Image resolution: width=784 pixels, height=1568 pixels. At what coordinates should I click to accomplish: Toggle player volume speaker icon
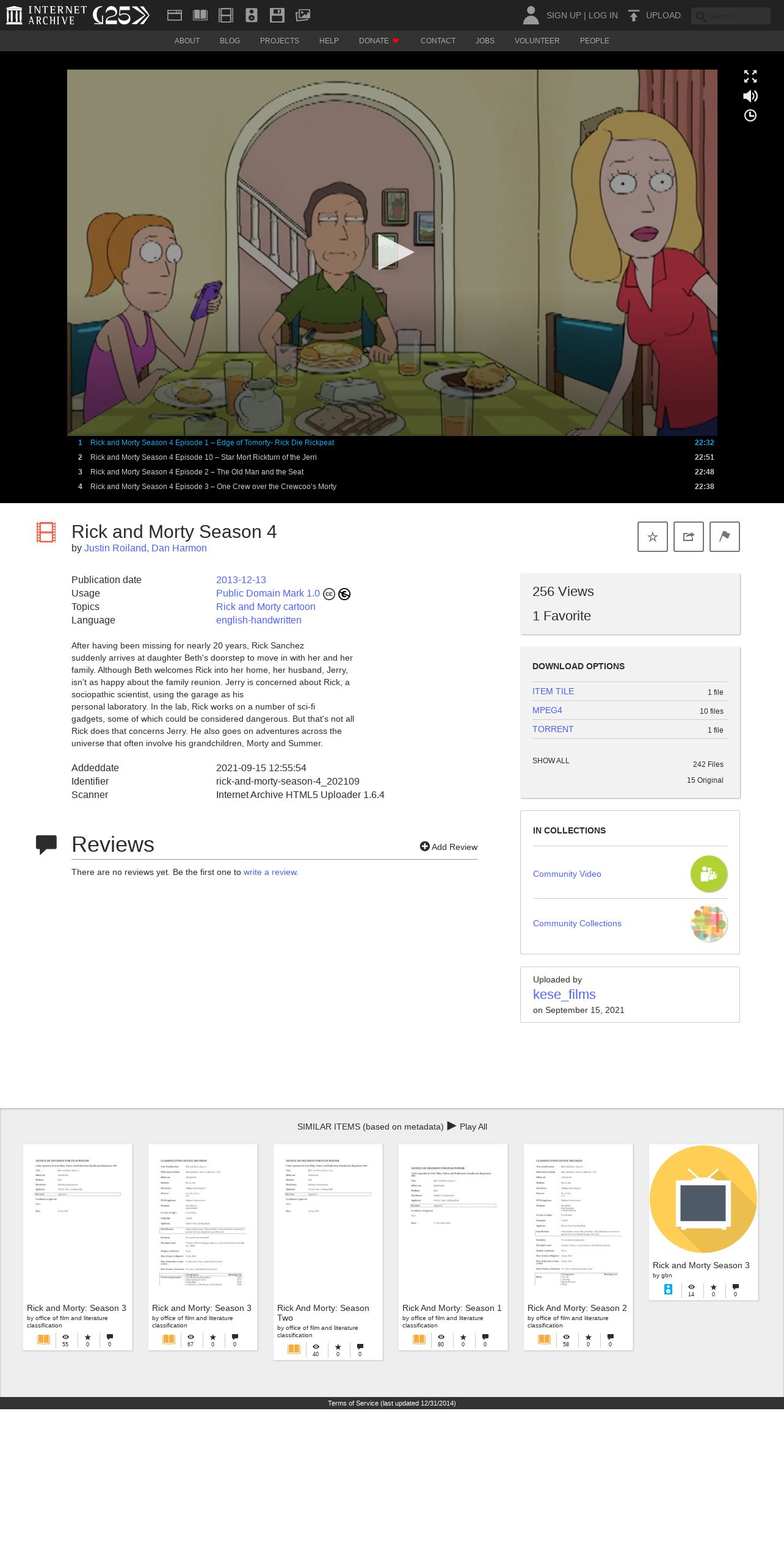[750, 96]
